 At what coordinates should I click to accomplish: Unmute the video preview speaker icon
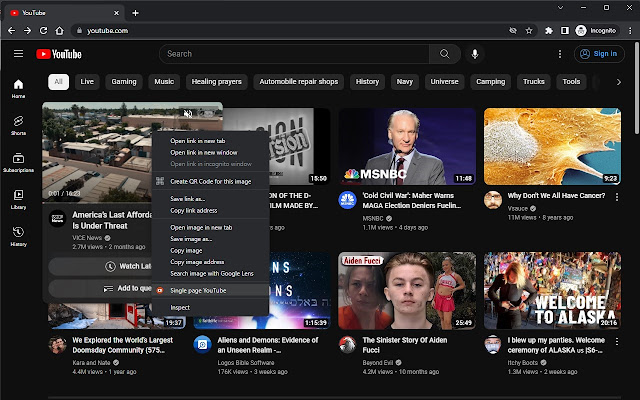[188, 114]
